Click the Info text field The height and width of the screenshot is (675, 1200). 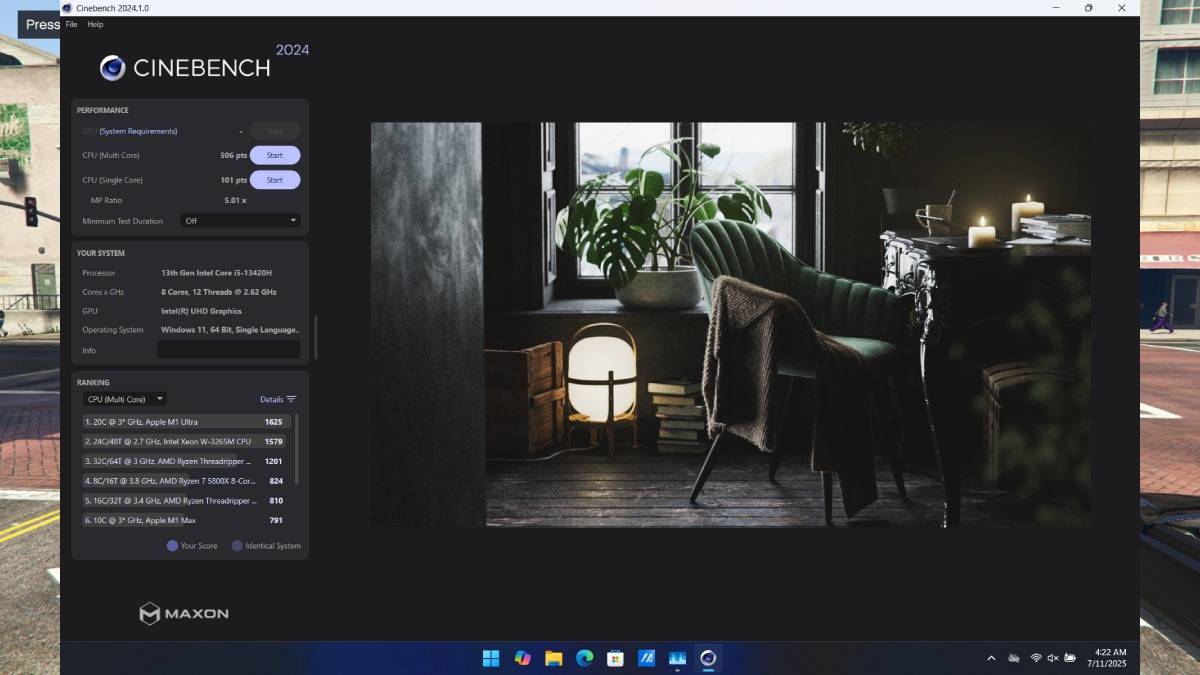(228, 350)
